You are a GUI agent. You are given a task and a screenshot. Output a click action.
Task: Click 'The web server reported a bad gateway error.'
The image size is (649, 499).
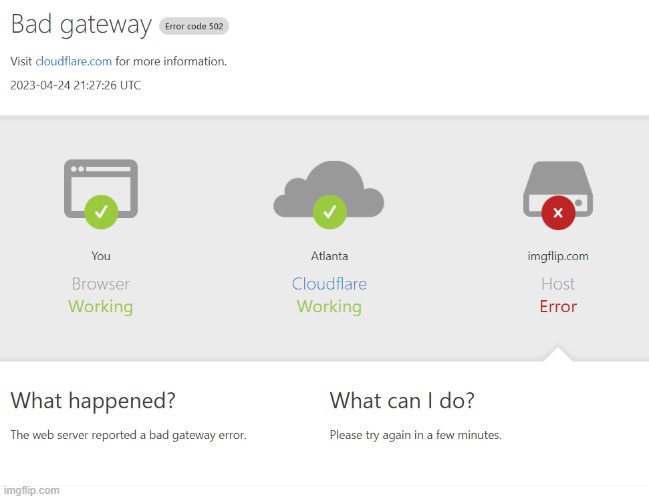tap(128, 435)
